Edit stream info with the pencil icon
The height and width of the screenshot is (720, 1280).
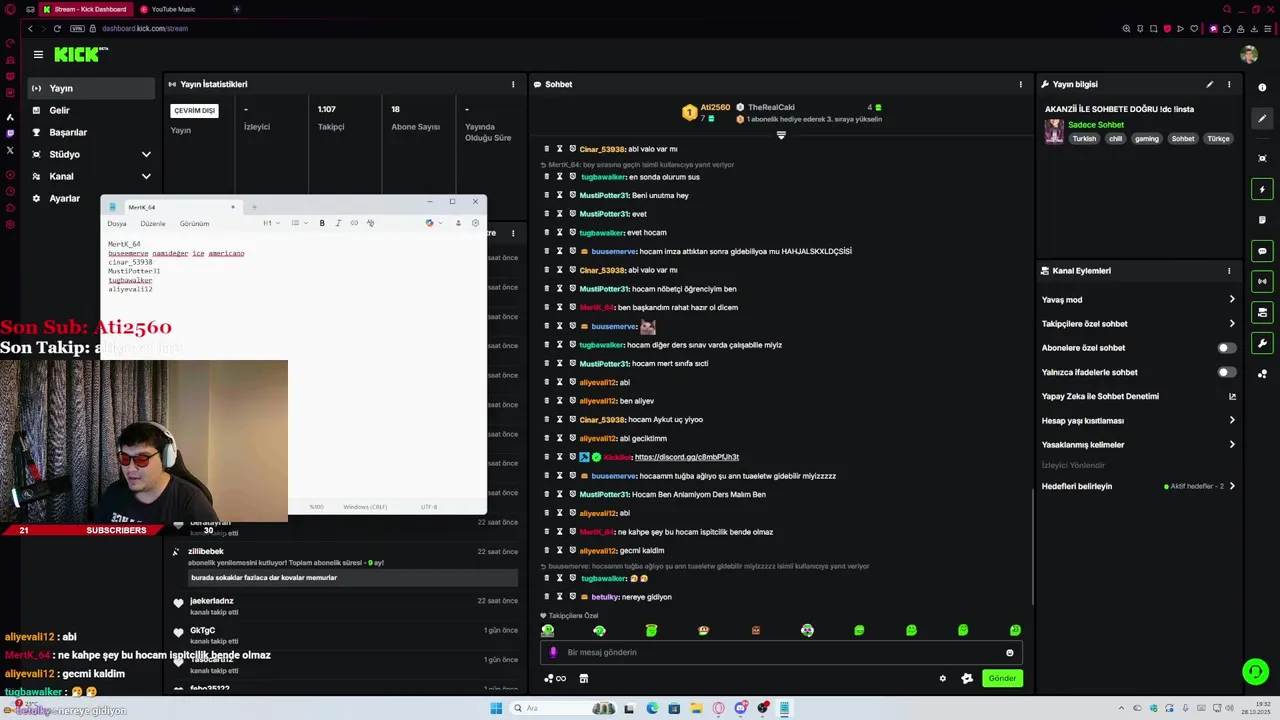(1209, 84)
